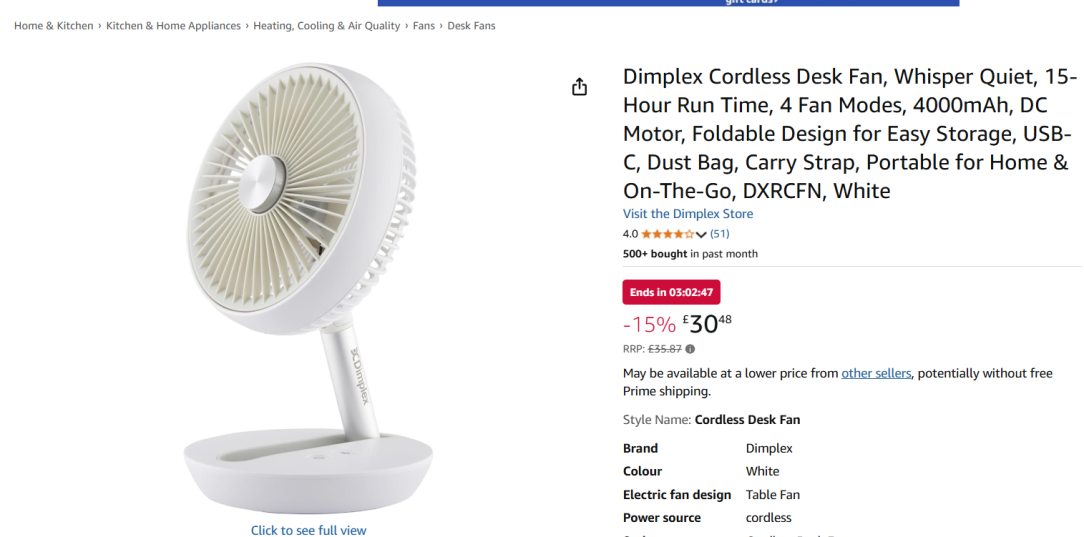Click the blue gift cards banner
Viewport: 1084px width, 537px height.
(668, 3)
